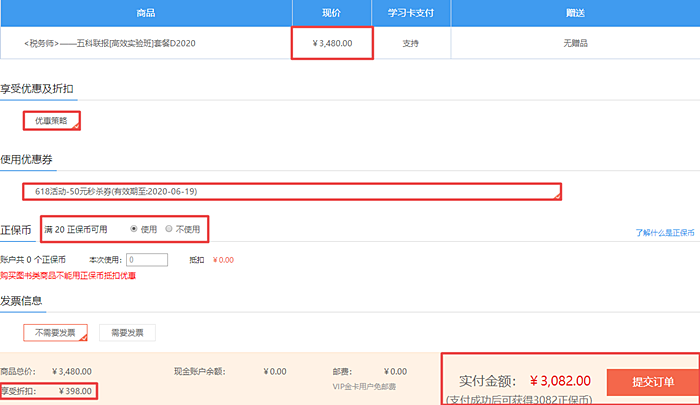Click the 邮费 ¥0.00 value

pyautogui.click(x=395, y=372)
